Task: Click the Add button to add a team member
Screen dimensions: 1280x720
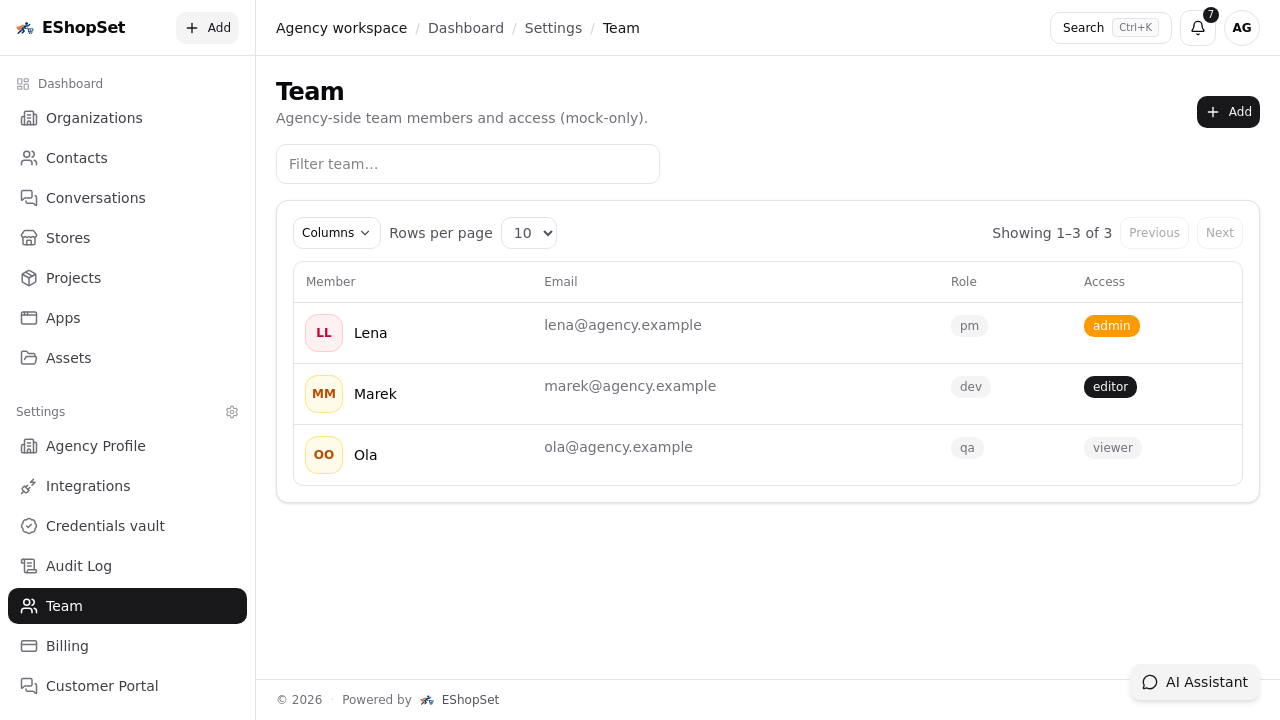Action: pyautogui.click(x=1228, y=112)
